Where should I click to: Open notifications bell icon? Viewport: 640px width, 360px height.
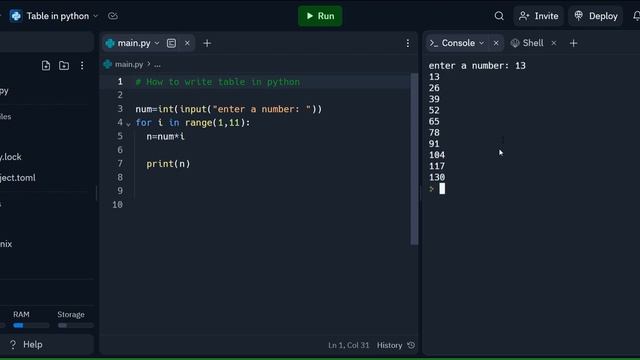pyautogui.click(x=636, y=16)
